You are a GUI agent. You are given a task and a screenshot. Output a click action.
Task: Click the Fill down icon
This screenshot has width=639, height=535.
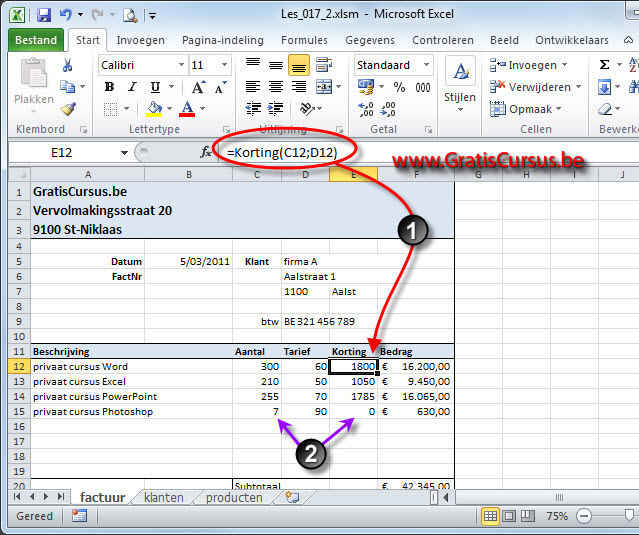pos(604,87)
